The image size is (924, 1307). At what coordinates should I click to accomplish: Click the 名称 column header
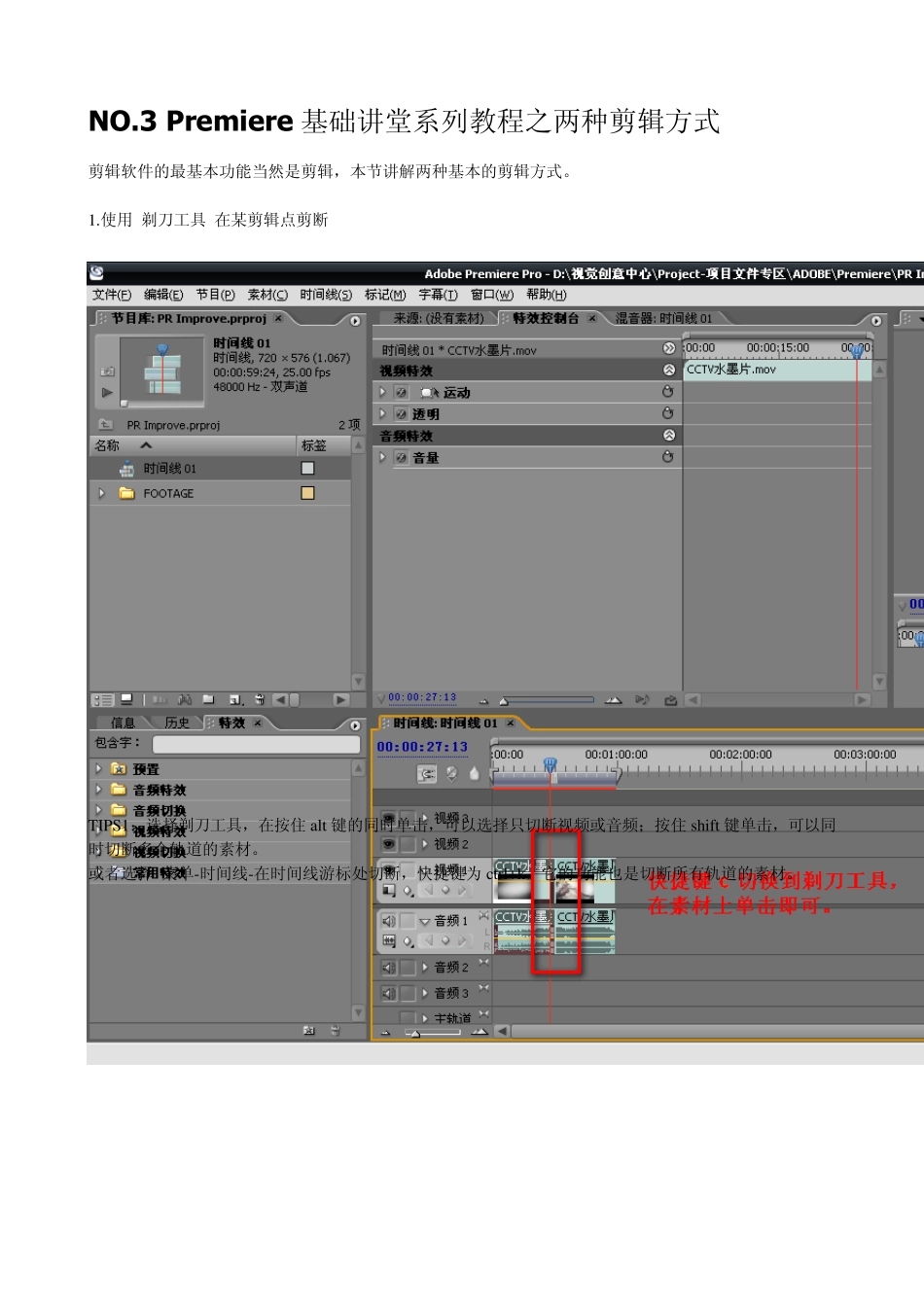(x=193, y=445)
